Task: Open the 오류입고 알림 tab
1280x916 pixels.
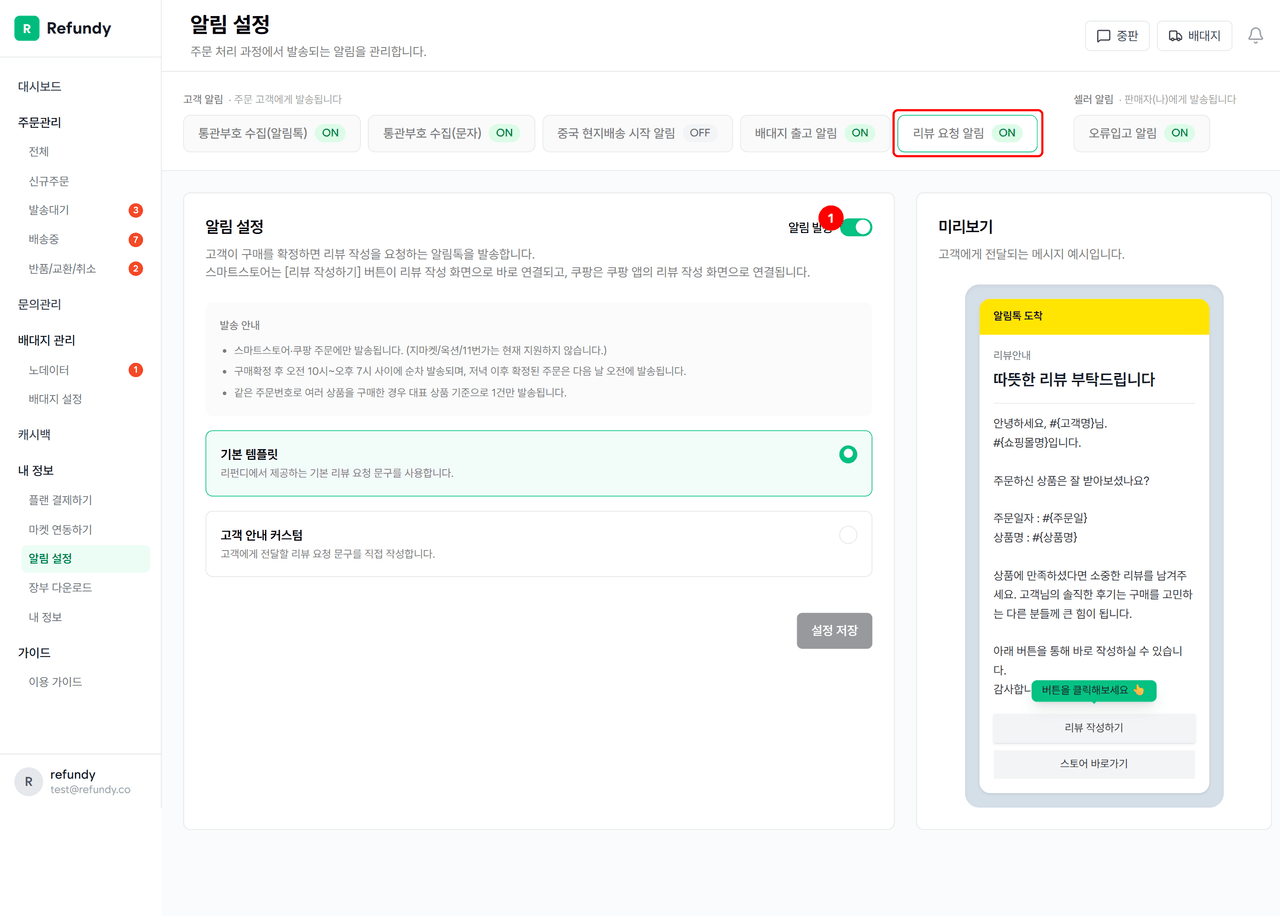Action: [1141, 133]
